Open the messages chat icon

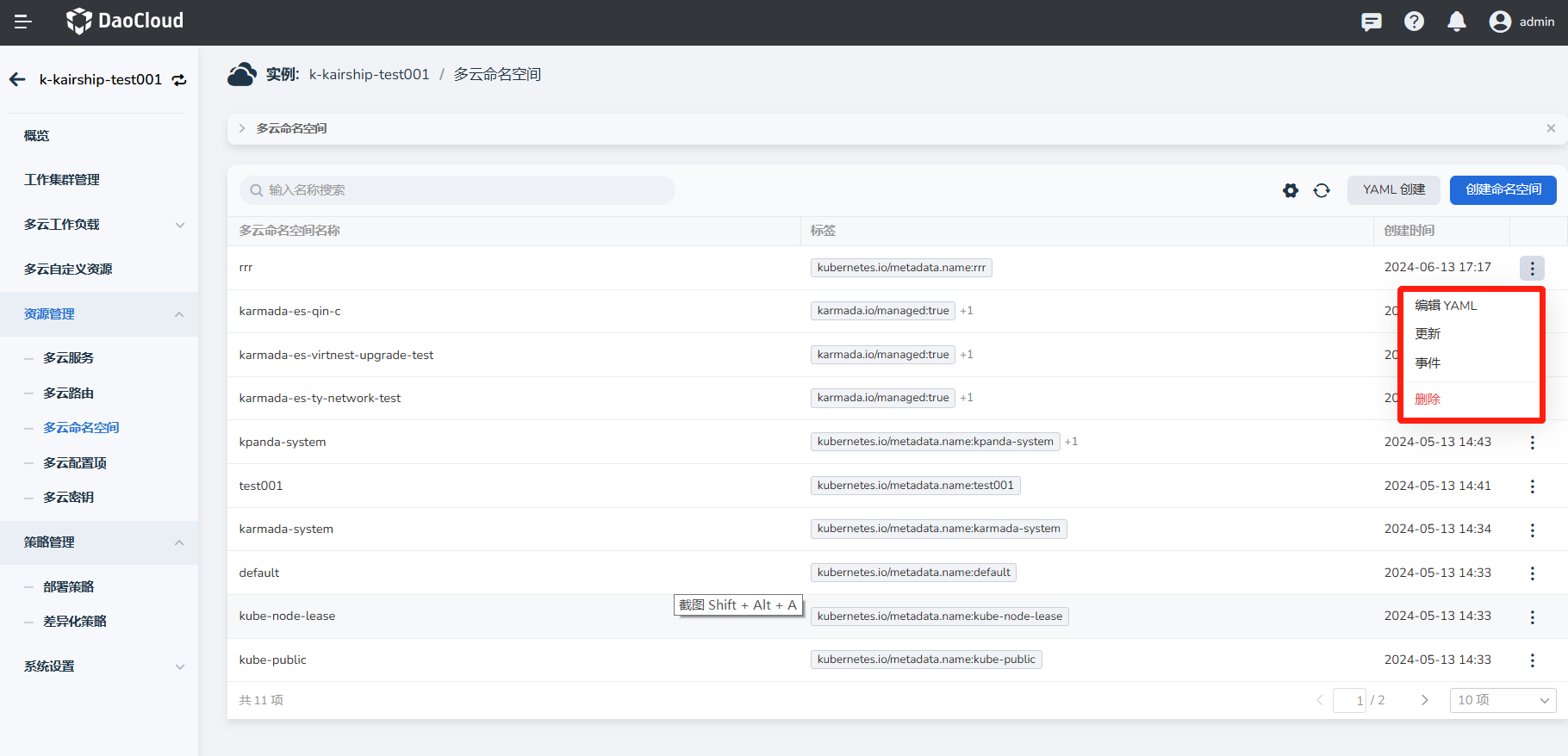(1372, 22)
